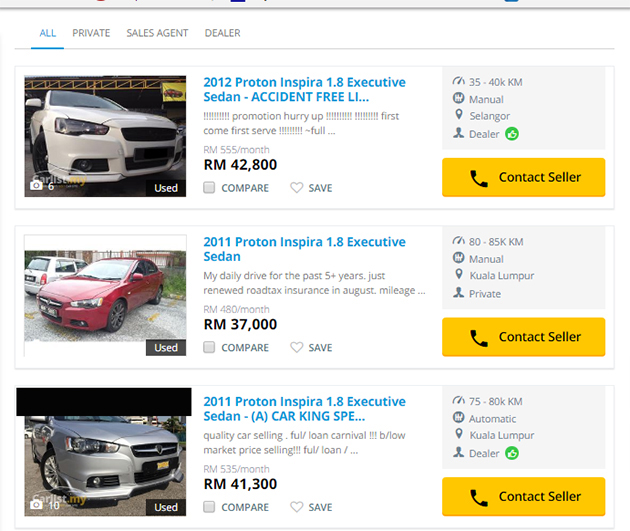The height and width of the screenshot is (531, 630).
Task: Click heart Save icon on silver Inspira listing
Action: (297, 507)
